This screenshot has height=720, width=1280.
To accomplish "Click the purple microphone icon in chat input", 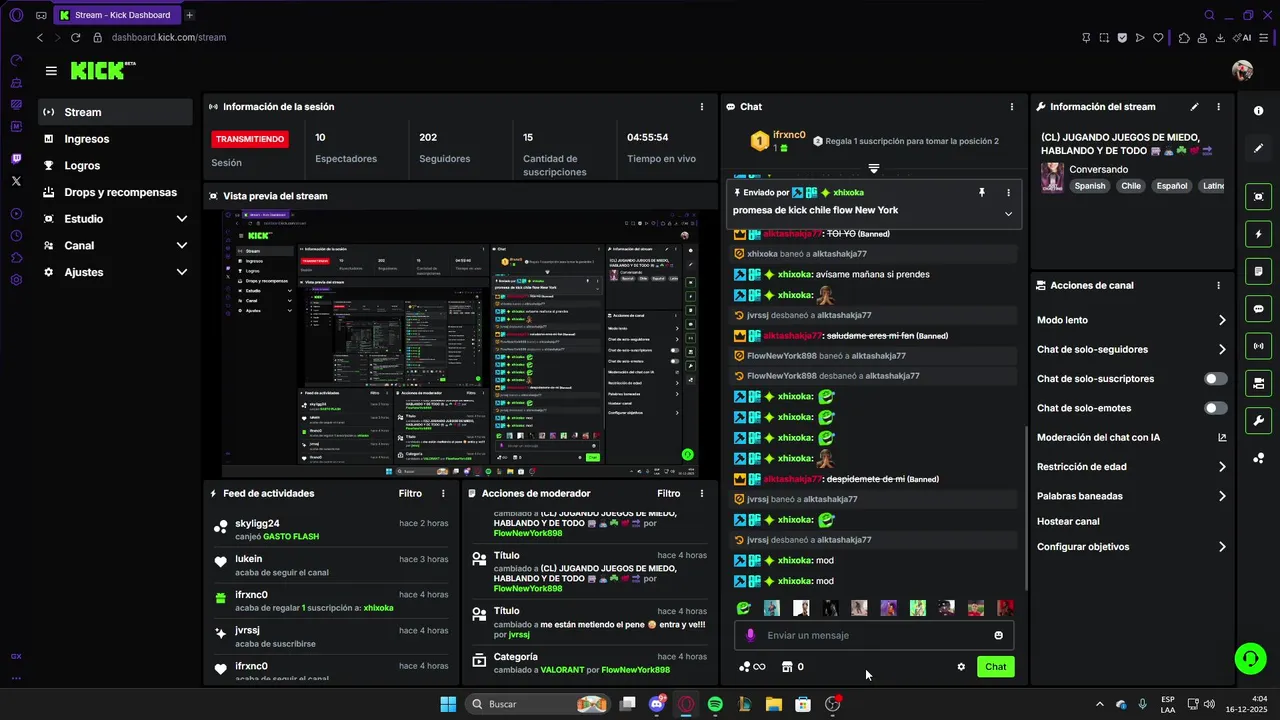I will click(750, 635).
